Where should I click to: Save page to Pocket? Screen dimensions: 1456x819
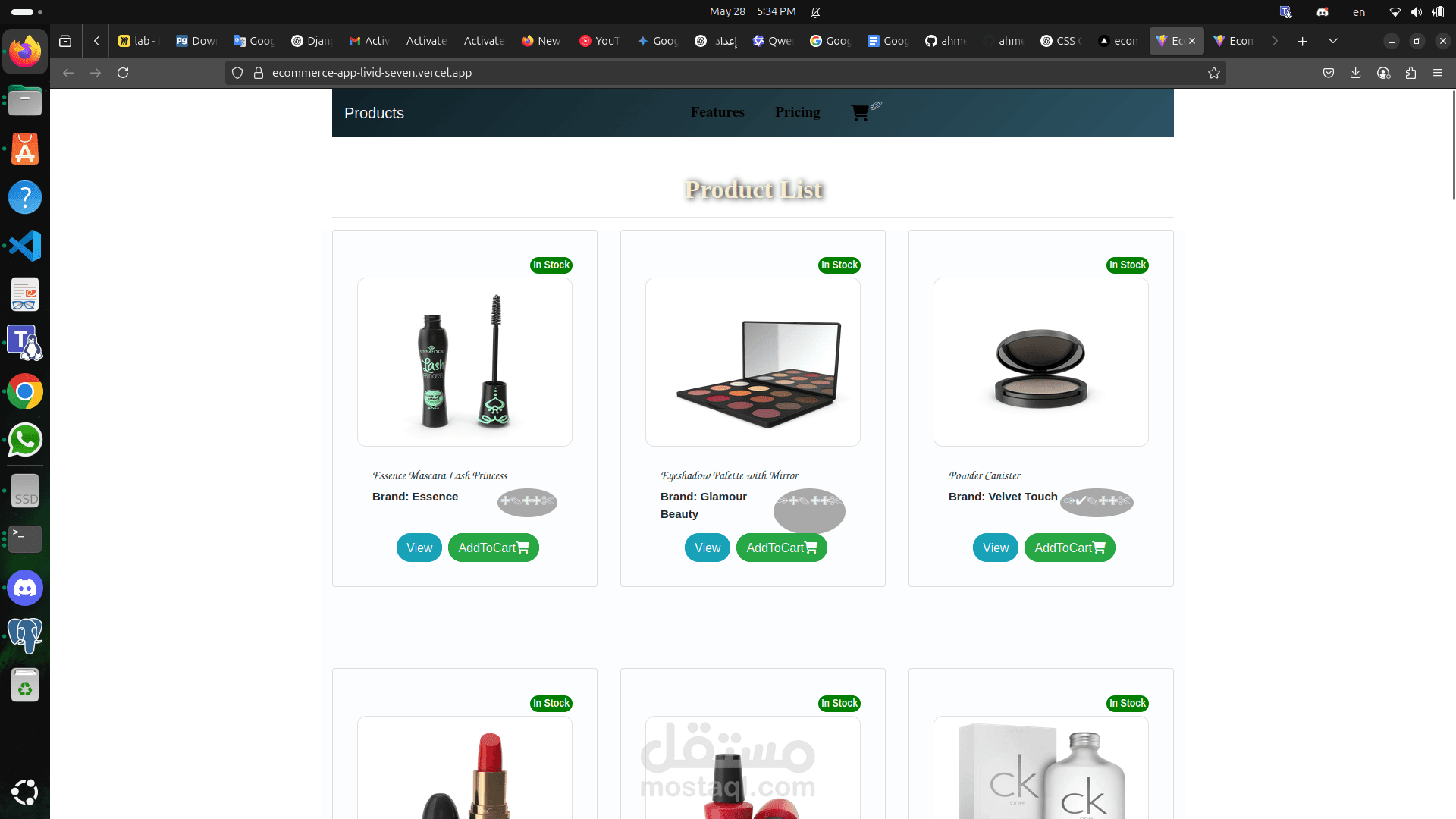1329,73
